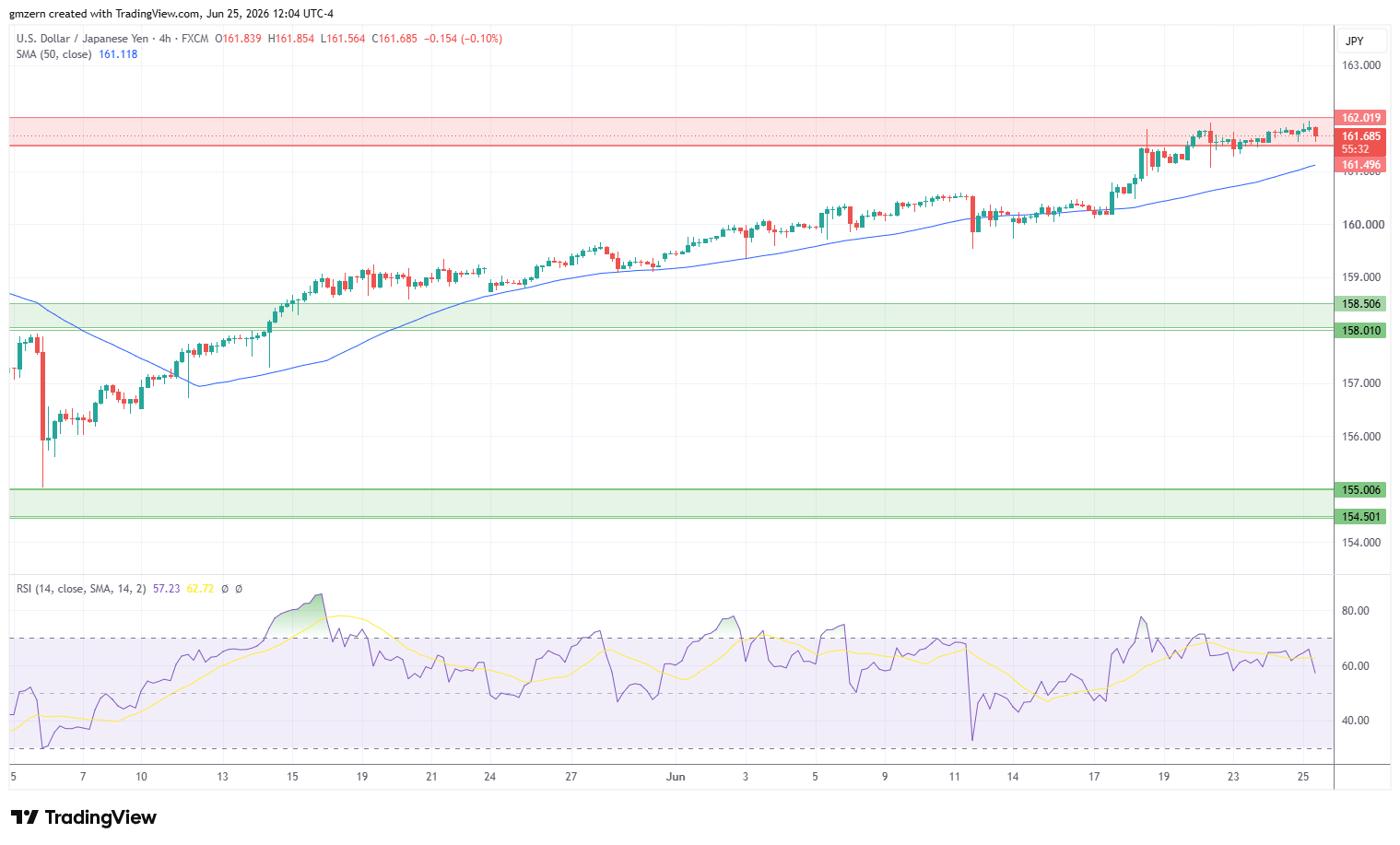Click the SMA value 161.118
The image size is (1400, 845).
(118, 54)
